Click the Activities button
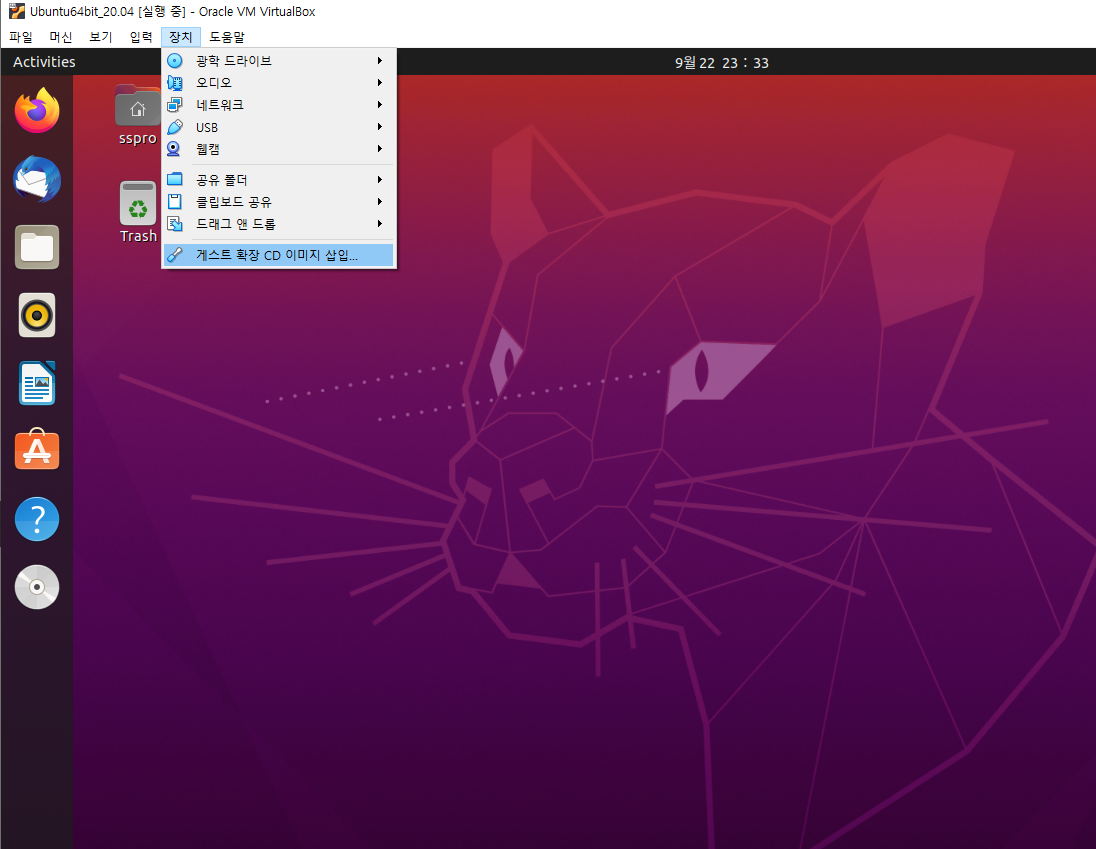 [44, 61]
